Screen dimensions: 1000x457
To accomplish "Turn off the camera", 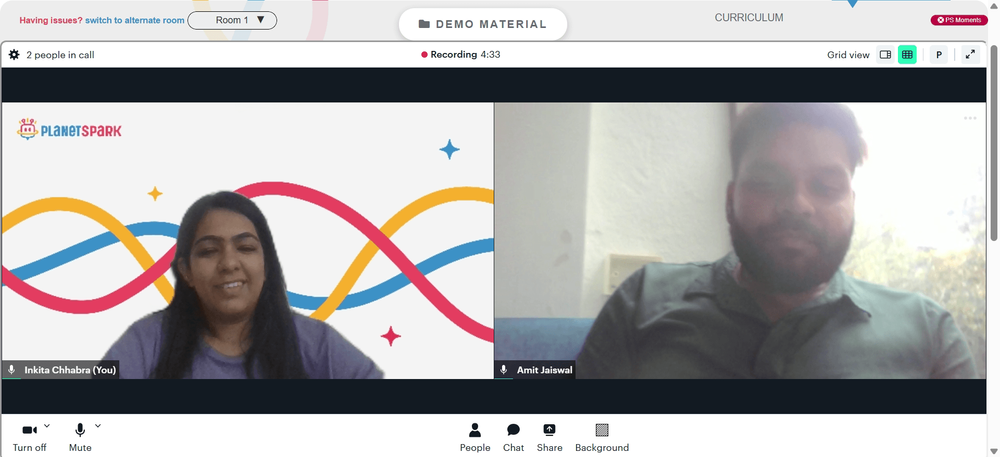I will [29, 437].
